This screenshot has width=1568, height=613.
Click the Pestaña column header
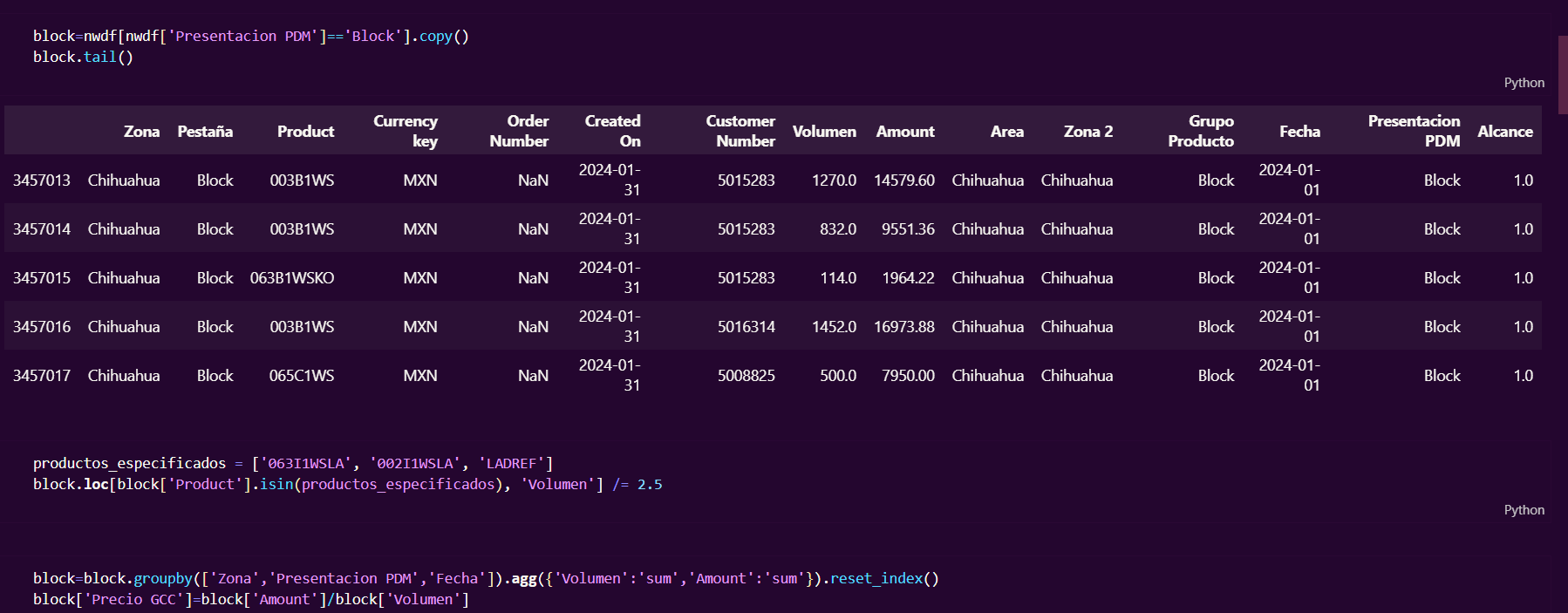[x=205, y=132]
